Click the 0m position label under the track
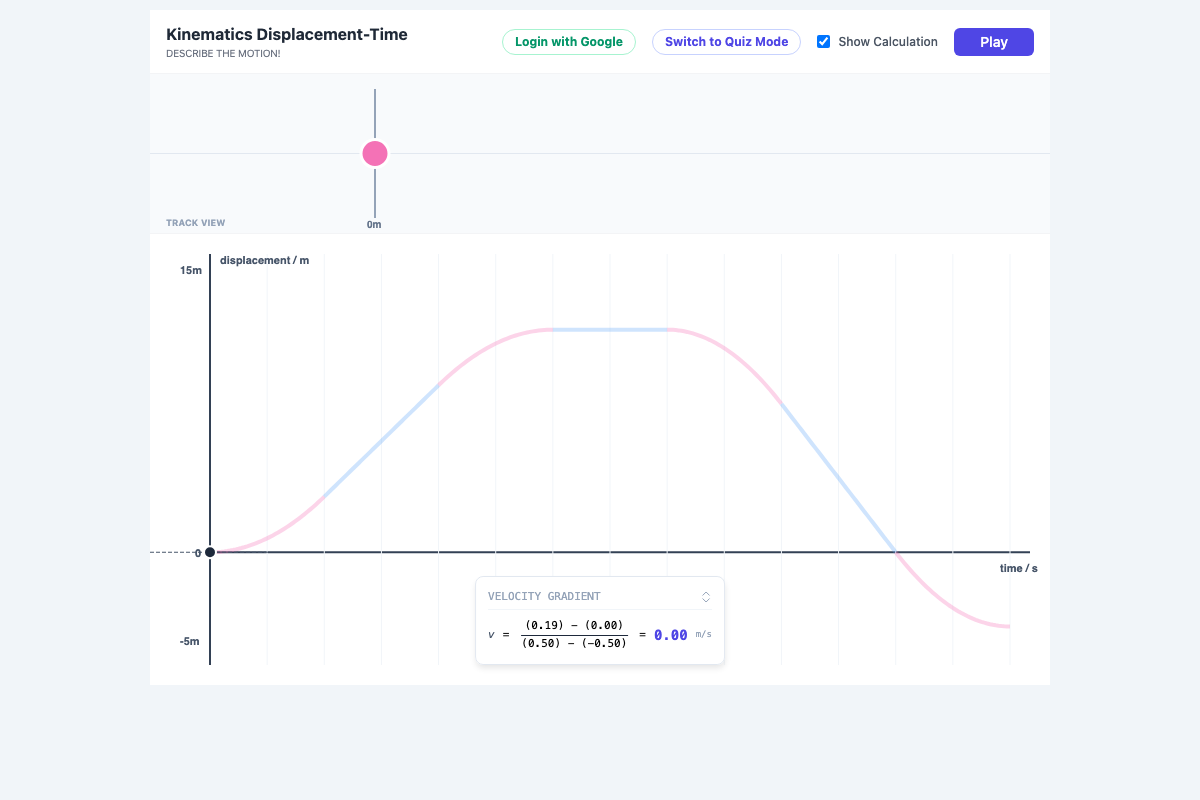The width and height of the screenshot is (1200, 800). pyautogui.click(x=374, y=224)
